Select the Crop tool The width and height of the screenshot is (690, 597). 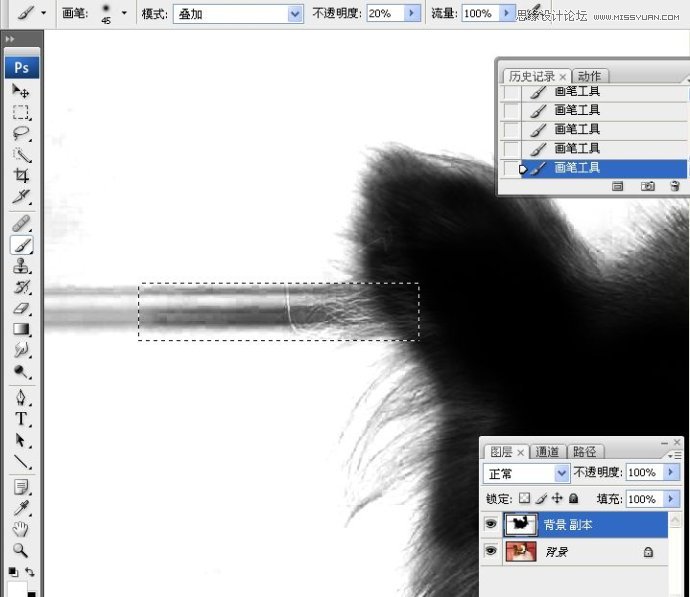tap(20, 176)
